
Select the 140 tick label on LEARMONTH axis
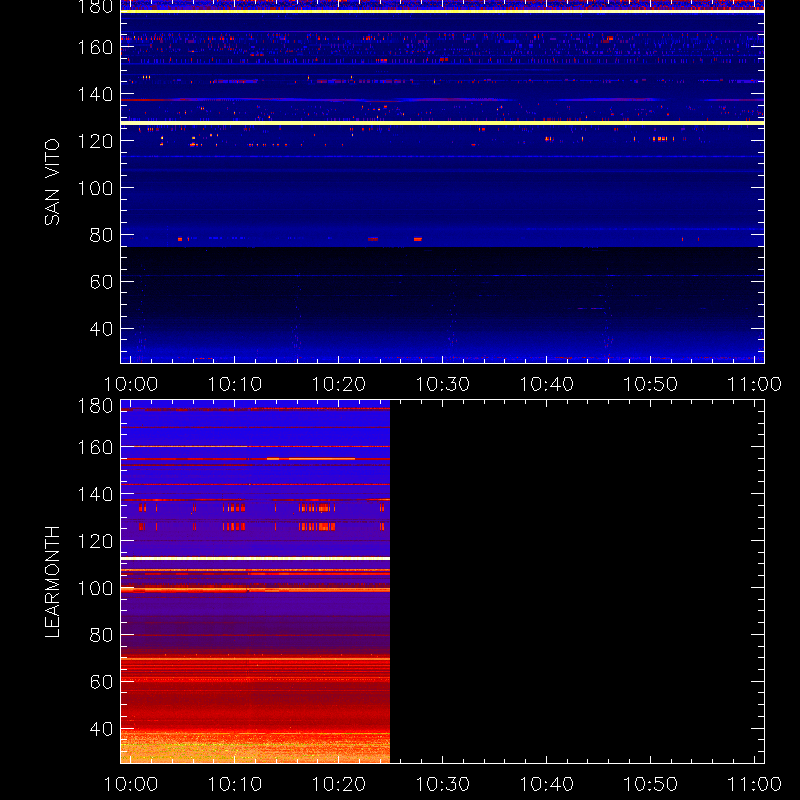95,494
